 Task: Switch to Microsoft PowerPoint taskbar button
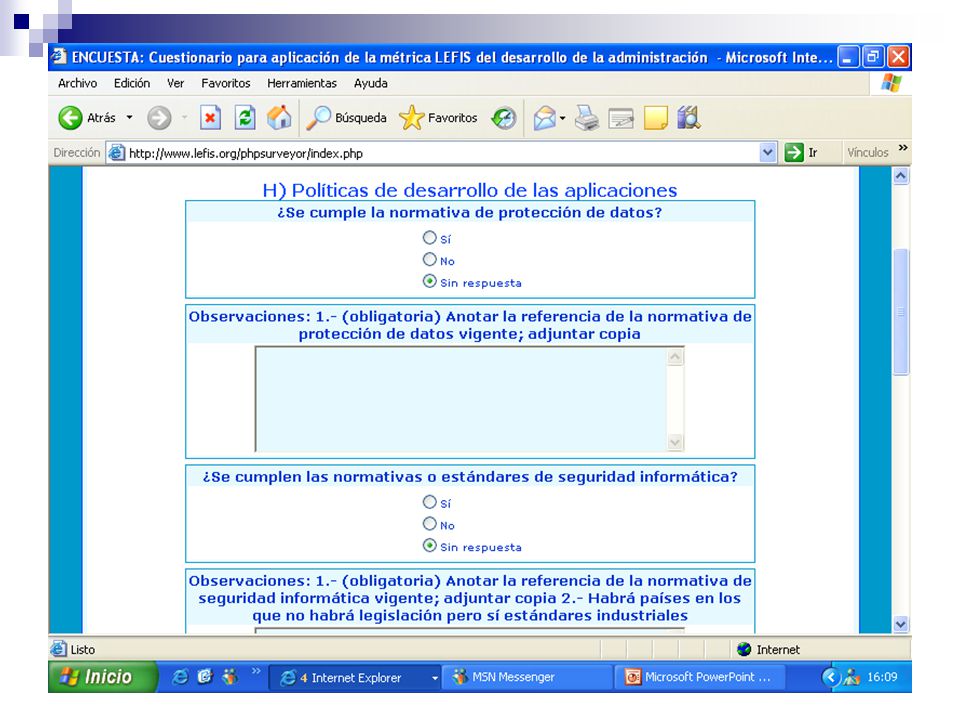pyautogui.click(x=699, y=677)
